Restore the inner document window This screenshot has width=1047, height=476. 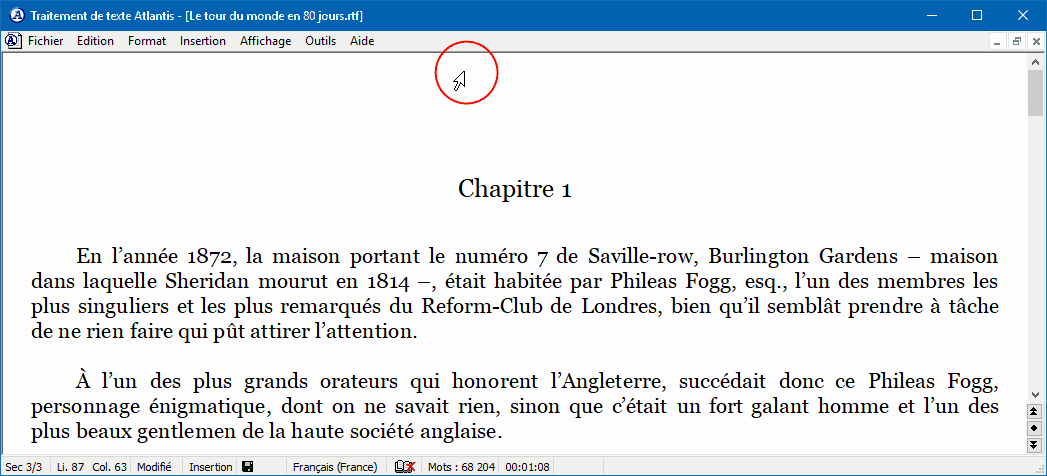tap(1016, 41)
